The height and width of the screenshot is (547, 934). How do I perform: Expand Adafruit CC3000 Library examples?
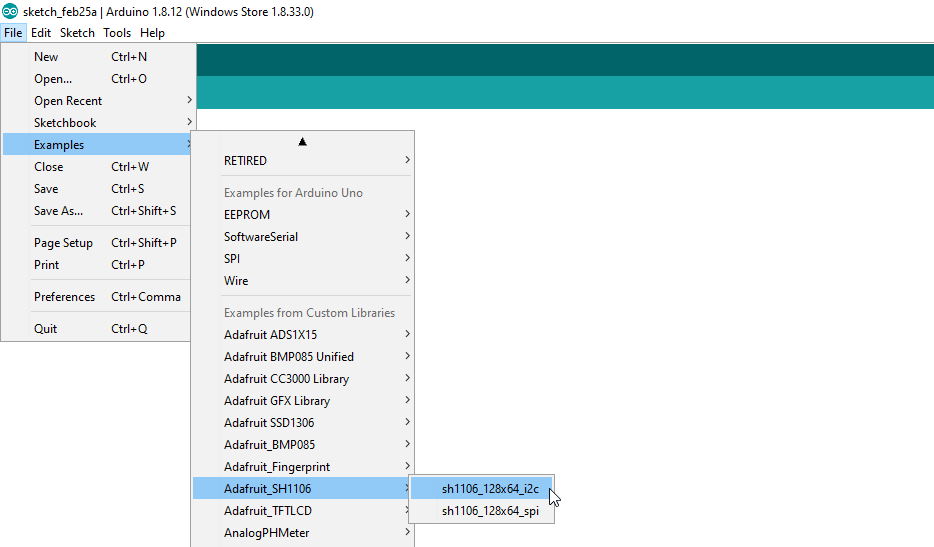303,379
